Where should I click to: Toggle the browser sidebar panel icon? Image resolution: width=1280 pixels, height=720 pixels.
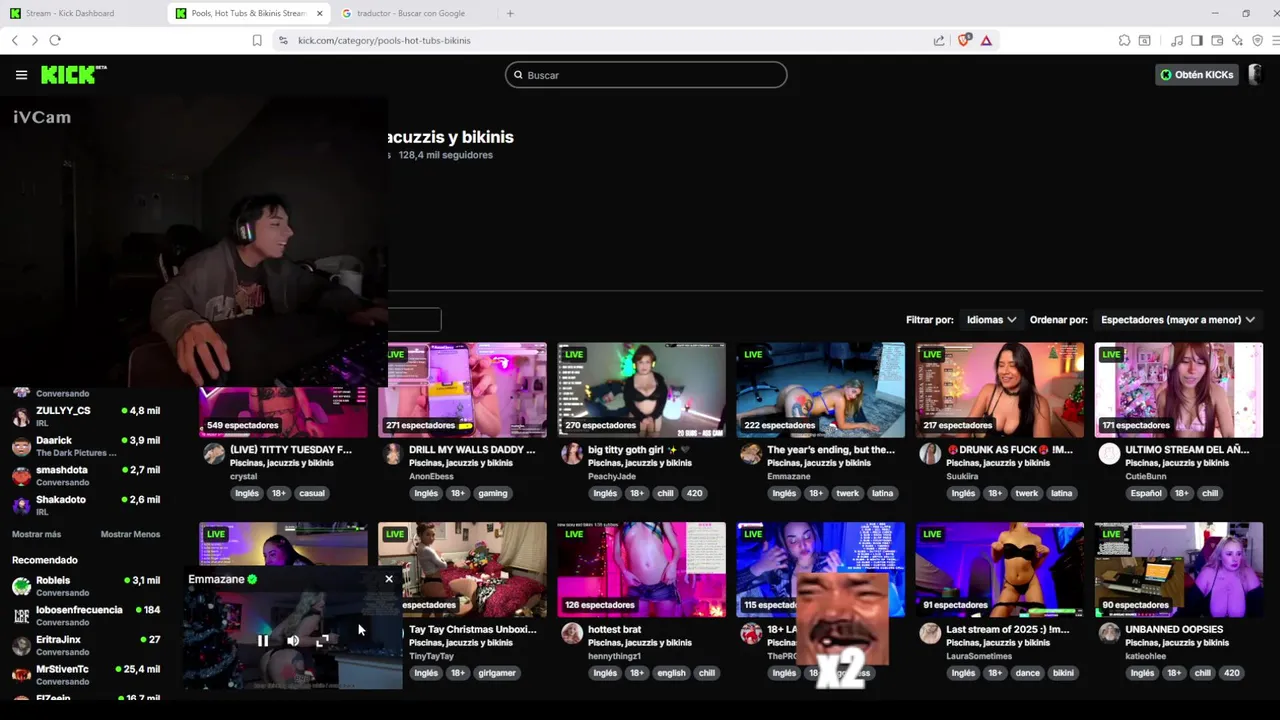pyautogui.click(x=1197, y=40)
